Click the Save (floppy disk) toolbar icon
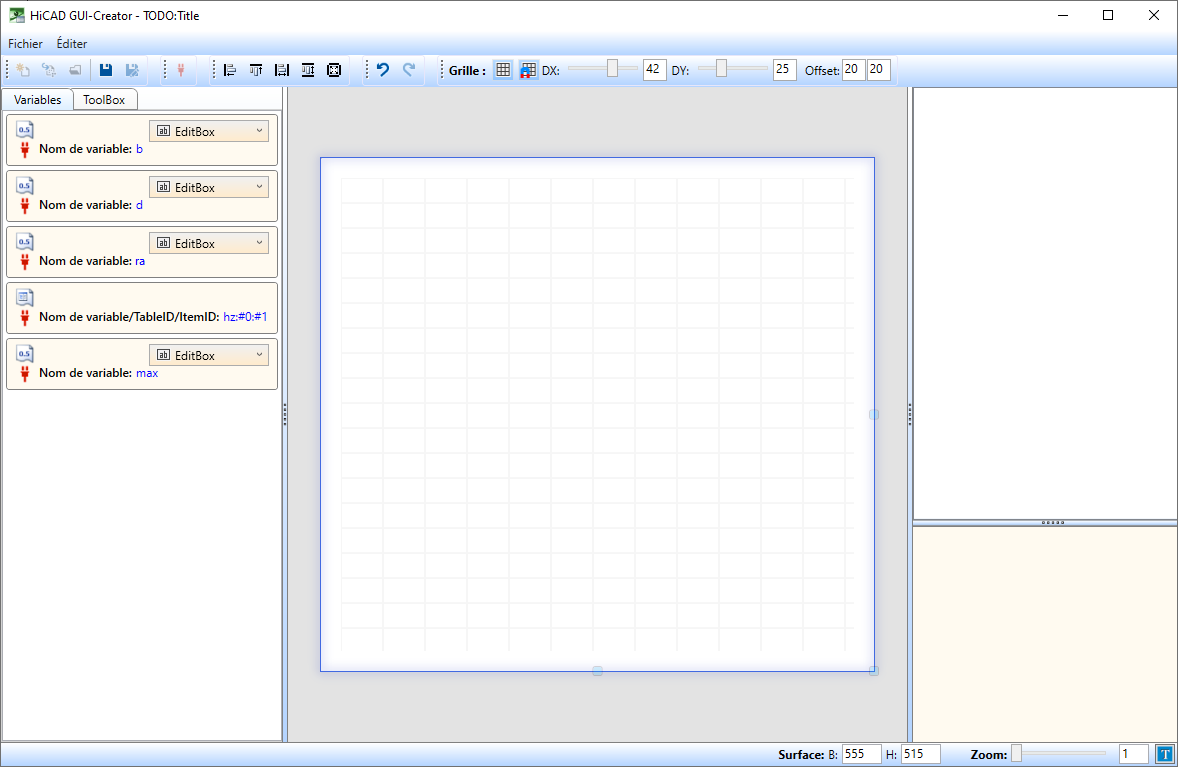The height and width of the screenshot is (767, 1178). click(106, 70)
